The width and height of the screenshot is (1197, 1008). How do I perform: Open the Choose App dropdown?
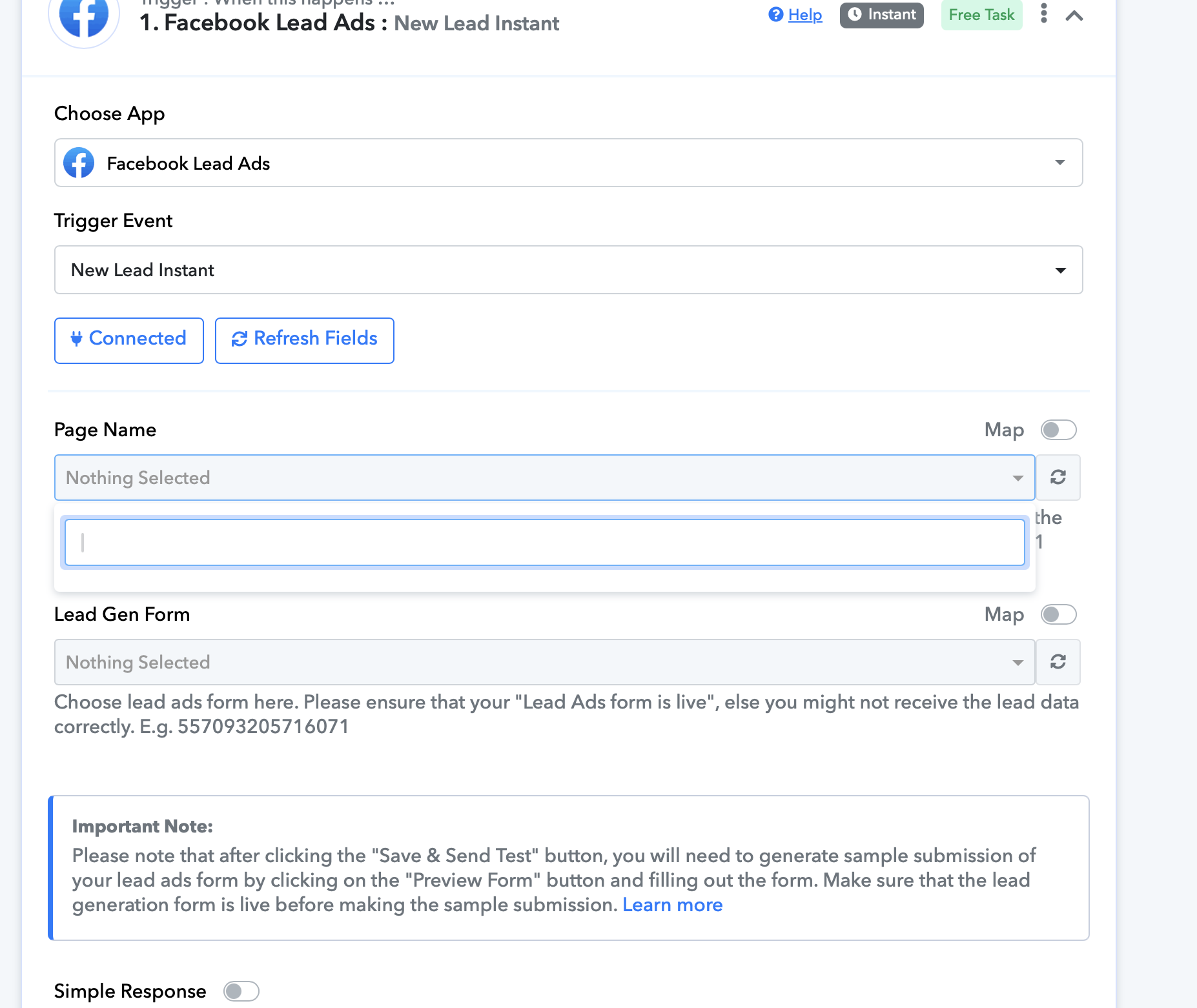[x=568, y=163]
